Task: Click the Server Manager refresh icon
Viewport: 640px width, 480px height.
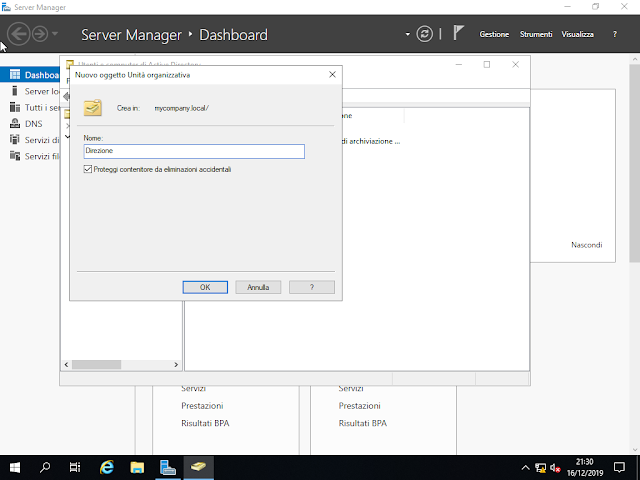Action: 424,33
